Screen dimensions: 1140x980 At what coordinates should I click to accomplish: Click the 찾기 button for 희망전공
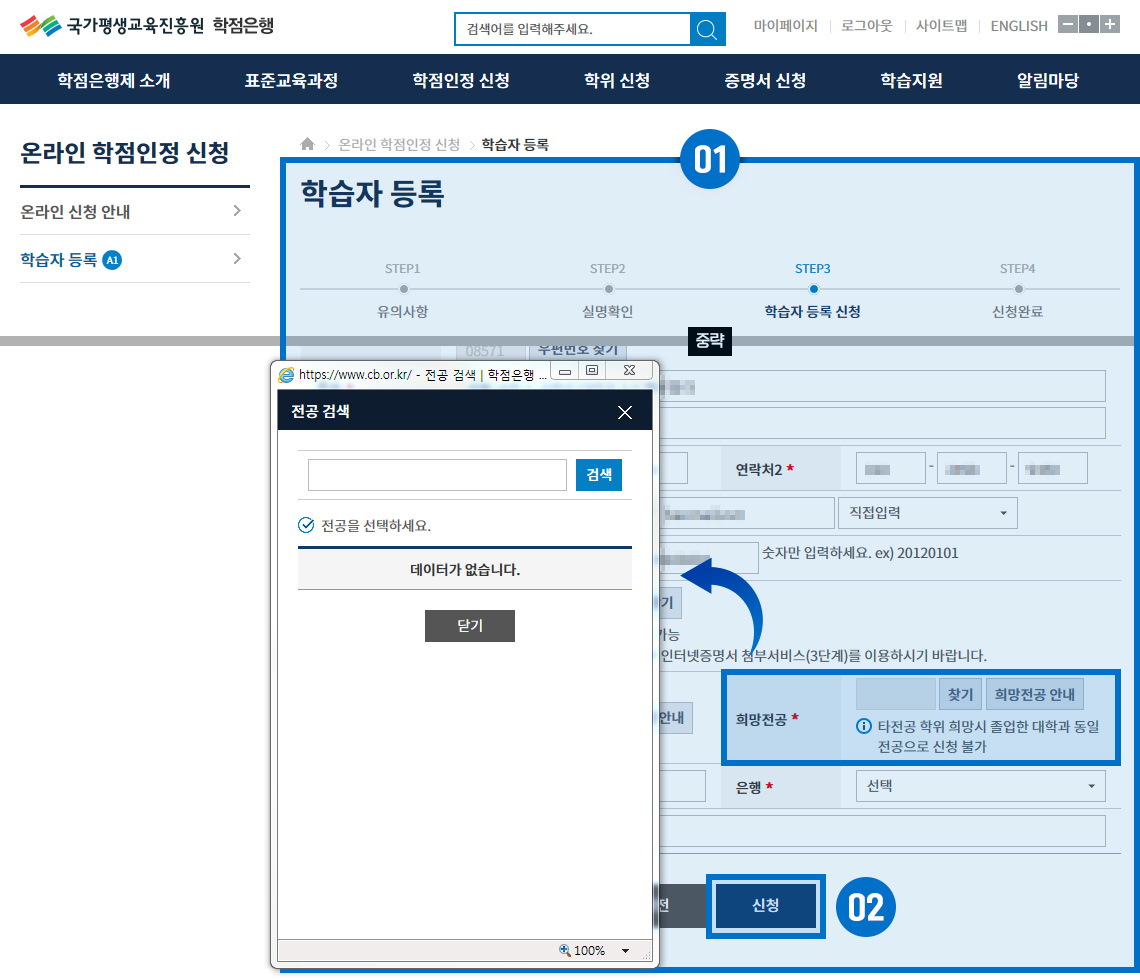[960, 694]
